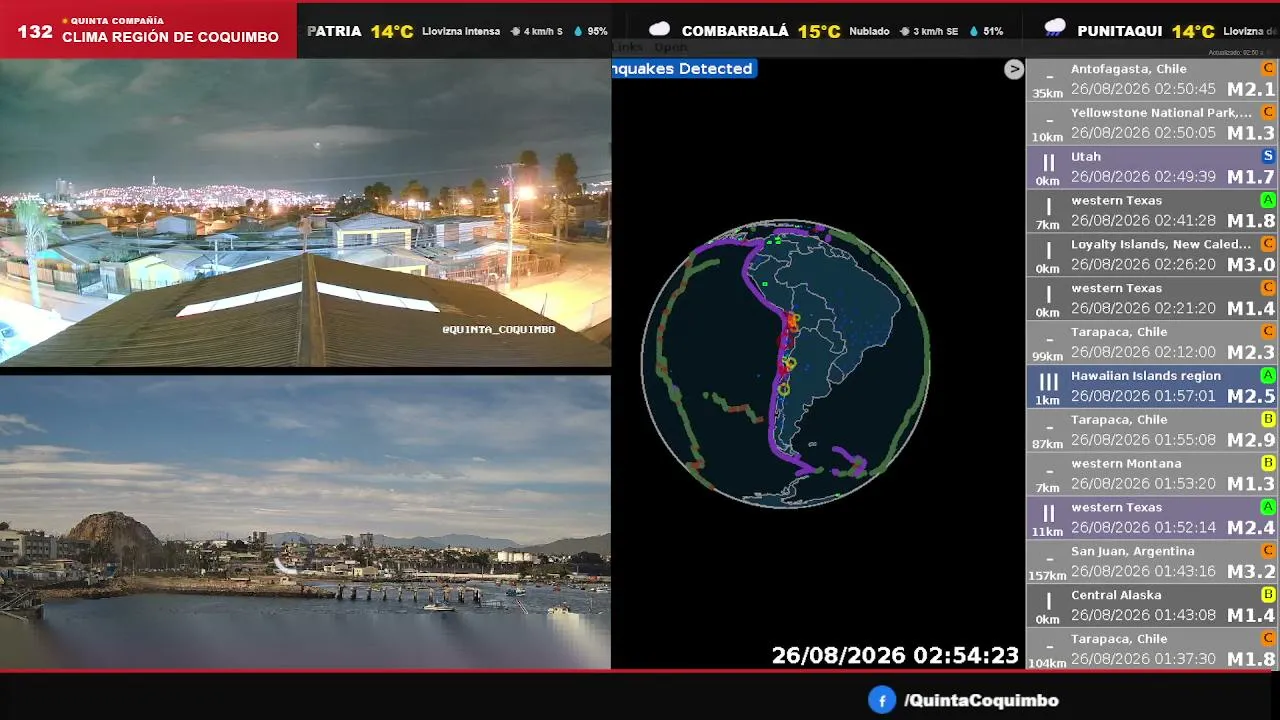Click the green A badge on Hawaiian Islands row
Image resolution: width=1280 pixels, height=720 pixels.
point(1268,375)
